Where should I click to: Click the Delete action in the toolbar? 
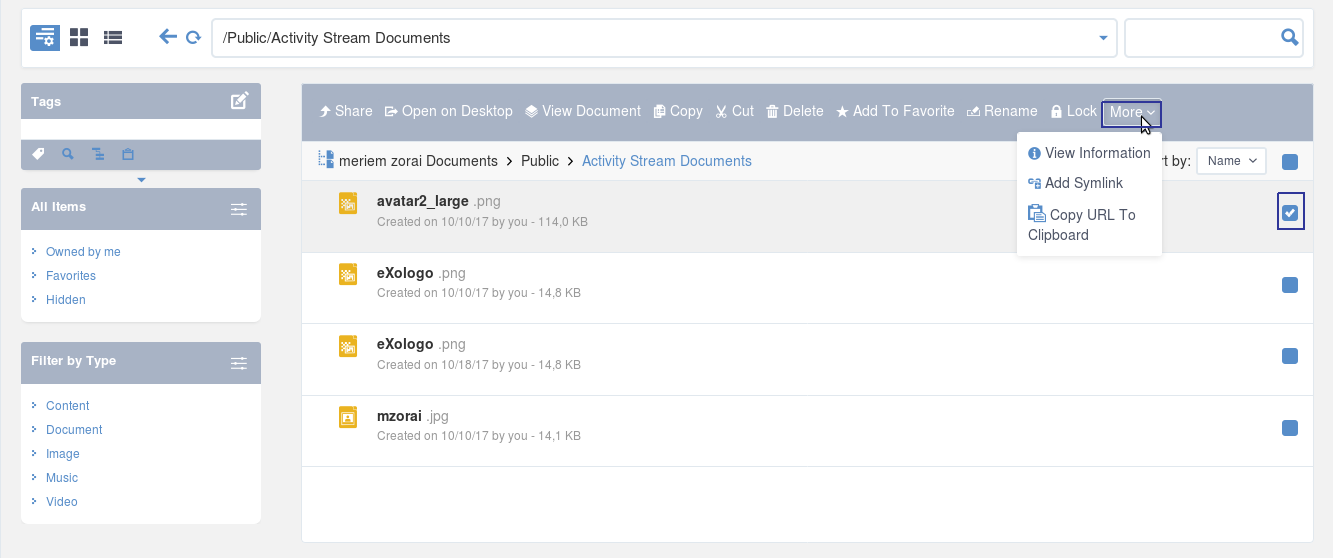(x=795, y=111)
